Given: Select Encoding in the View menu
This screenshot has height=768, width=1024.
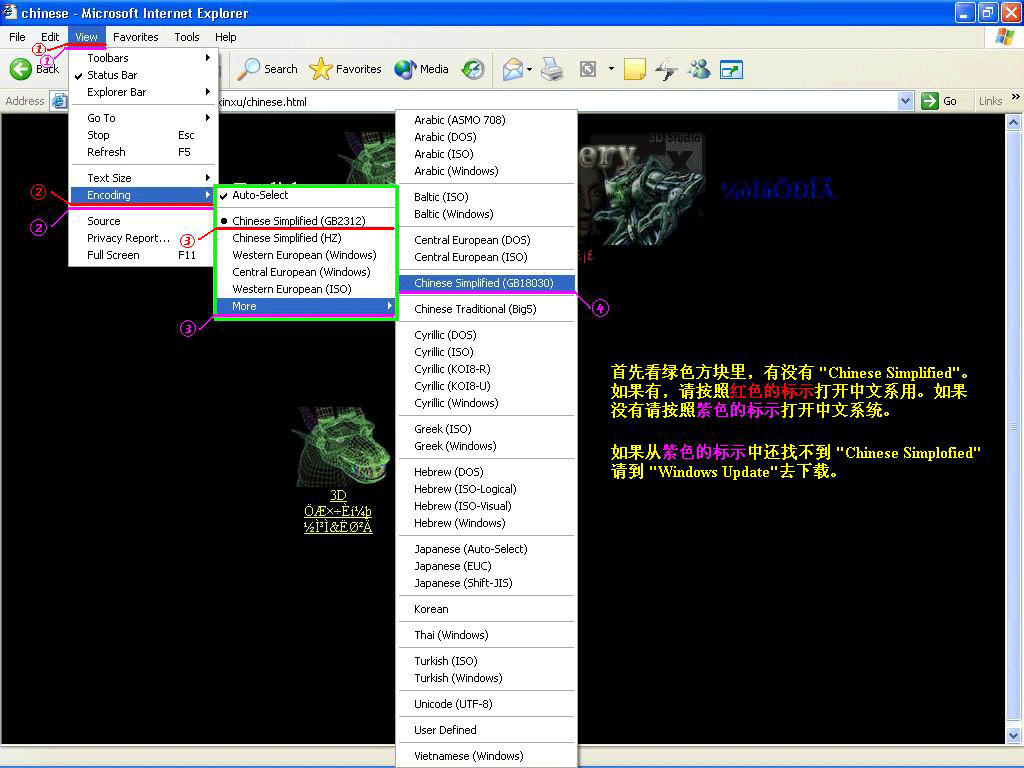Looking at the screenshot, I should pyautogui.click(x=143, y=195).
